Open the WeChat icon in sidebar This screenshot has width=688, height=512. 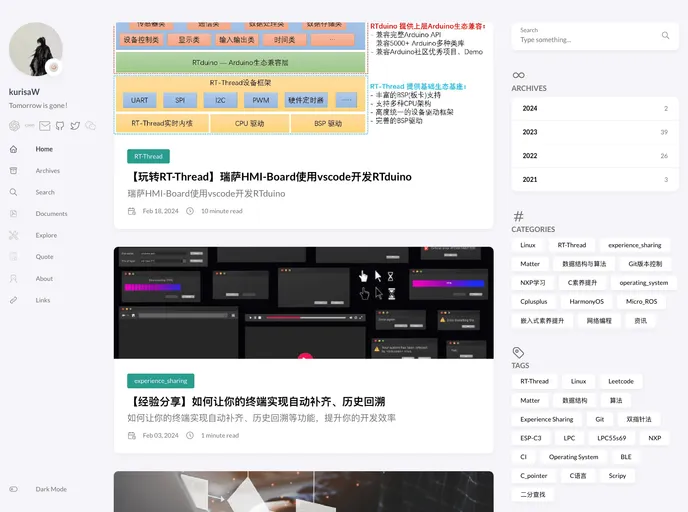click(x=91, y=126)
